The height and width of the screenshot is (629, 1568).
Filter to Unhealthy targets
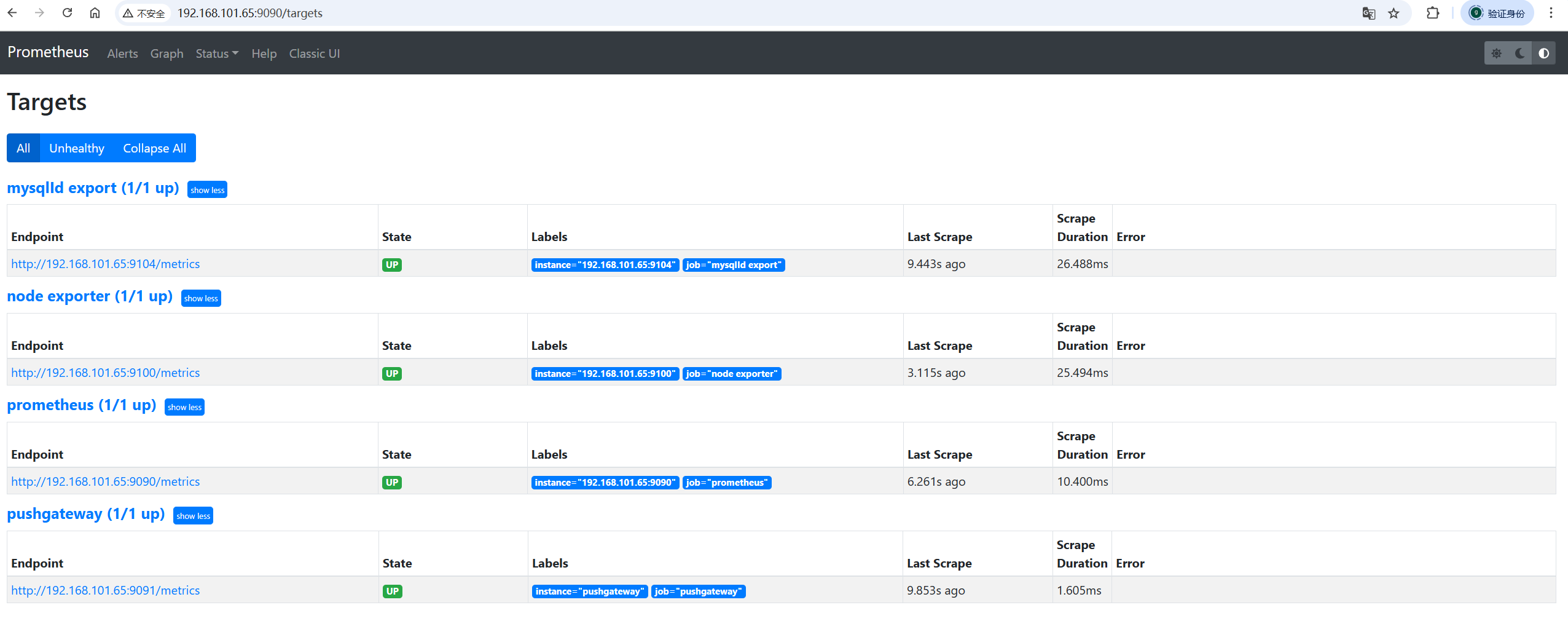pyautogui.click(x=77, y=148)
